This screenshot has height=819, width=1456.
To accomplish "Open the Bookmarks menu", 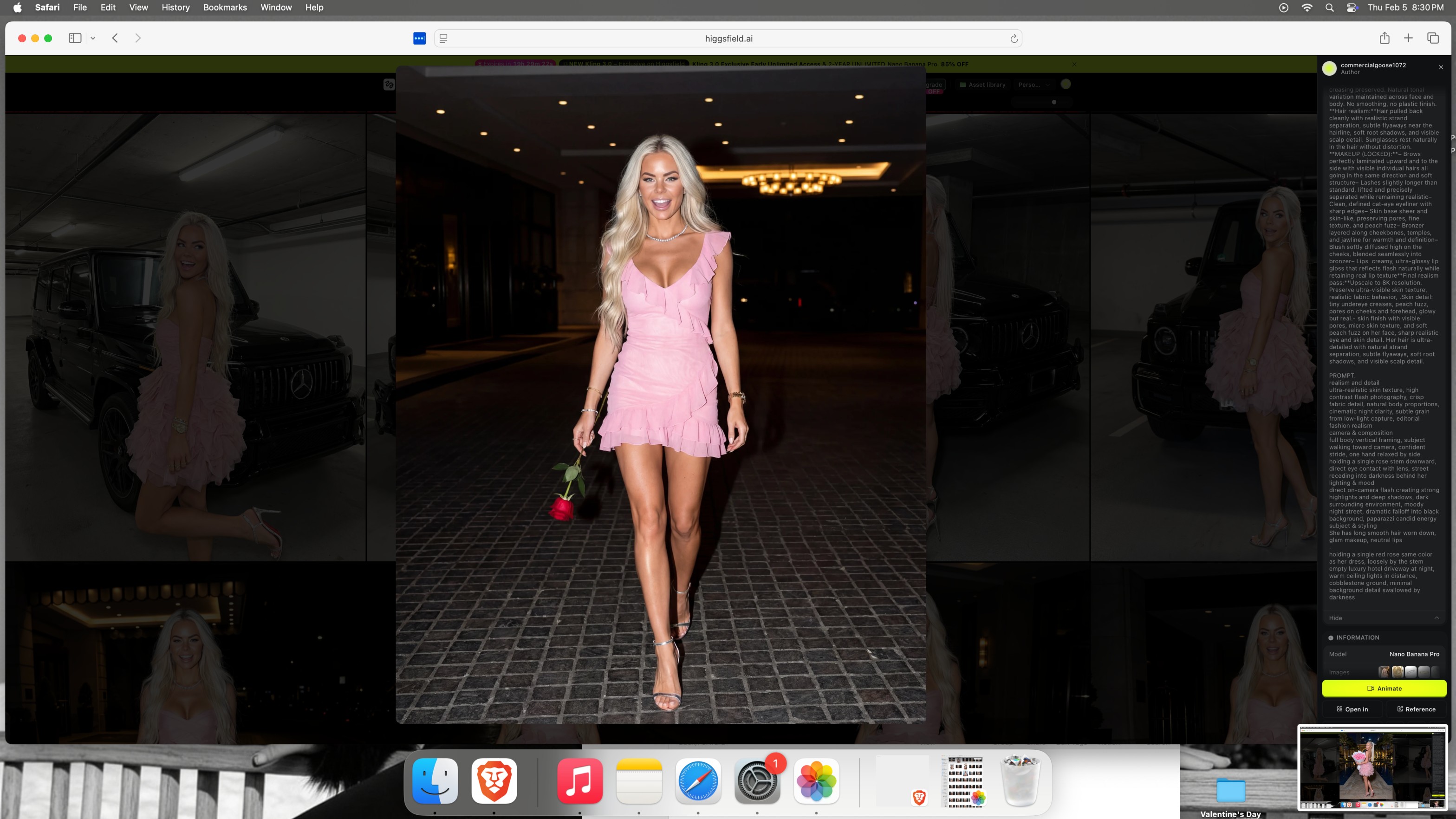I will pyautogui.click(x=224, y=7).
